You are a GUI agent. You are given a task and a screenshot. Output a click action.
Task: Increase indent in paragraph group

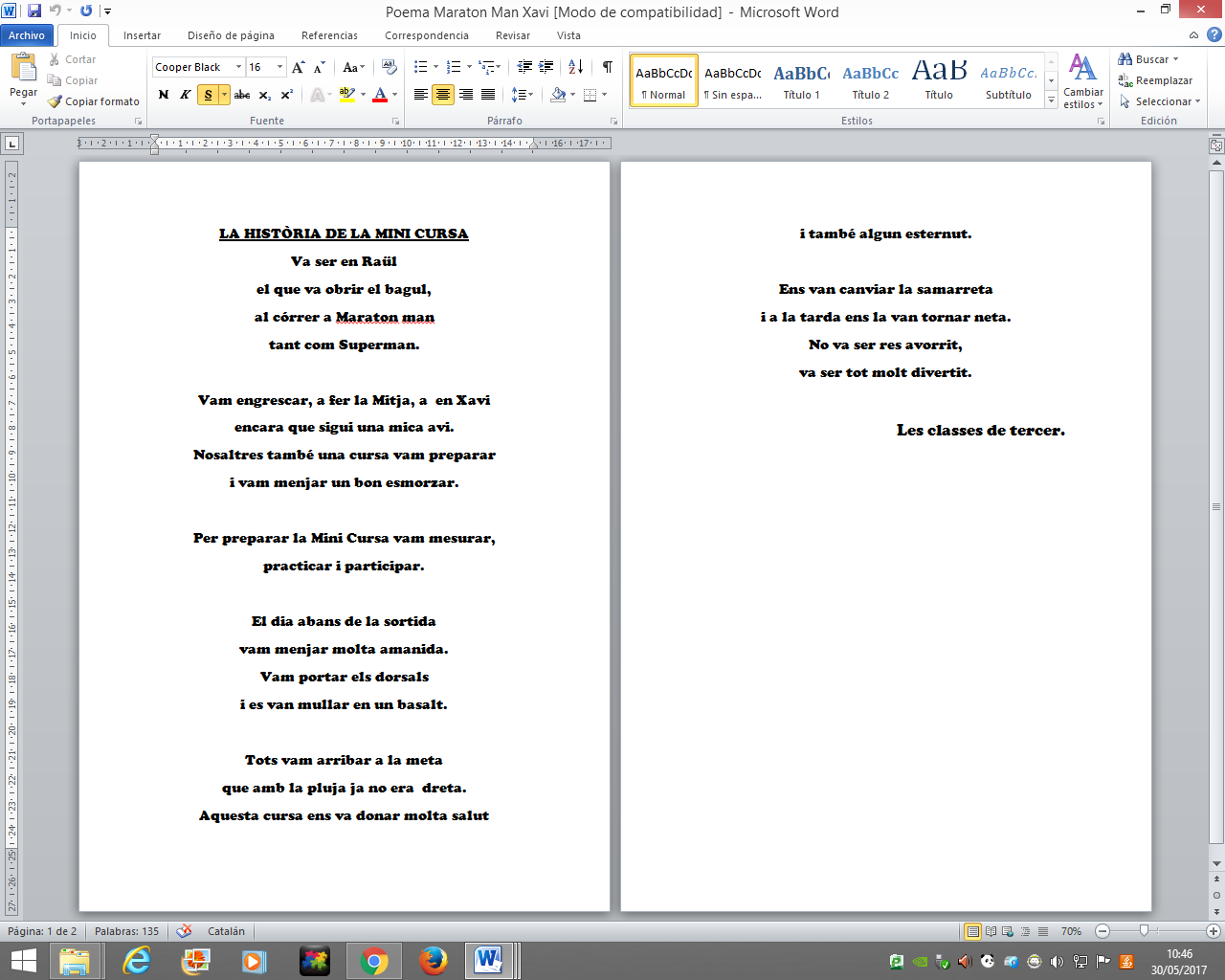[546, 67]
